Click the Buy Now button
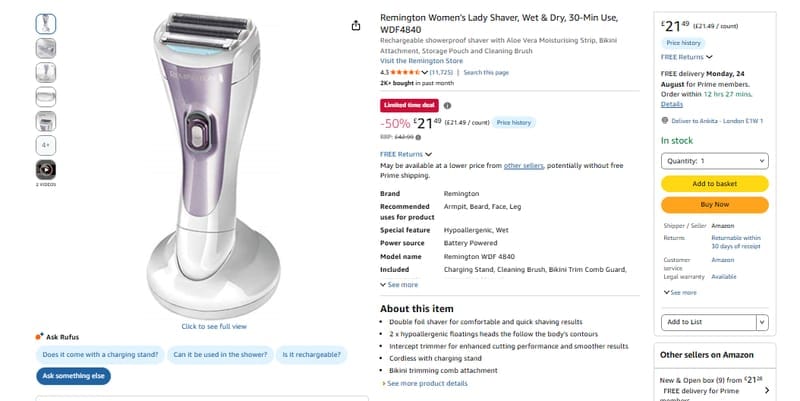 pos(715,205)
